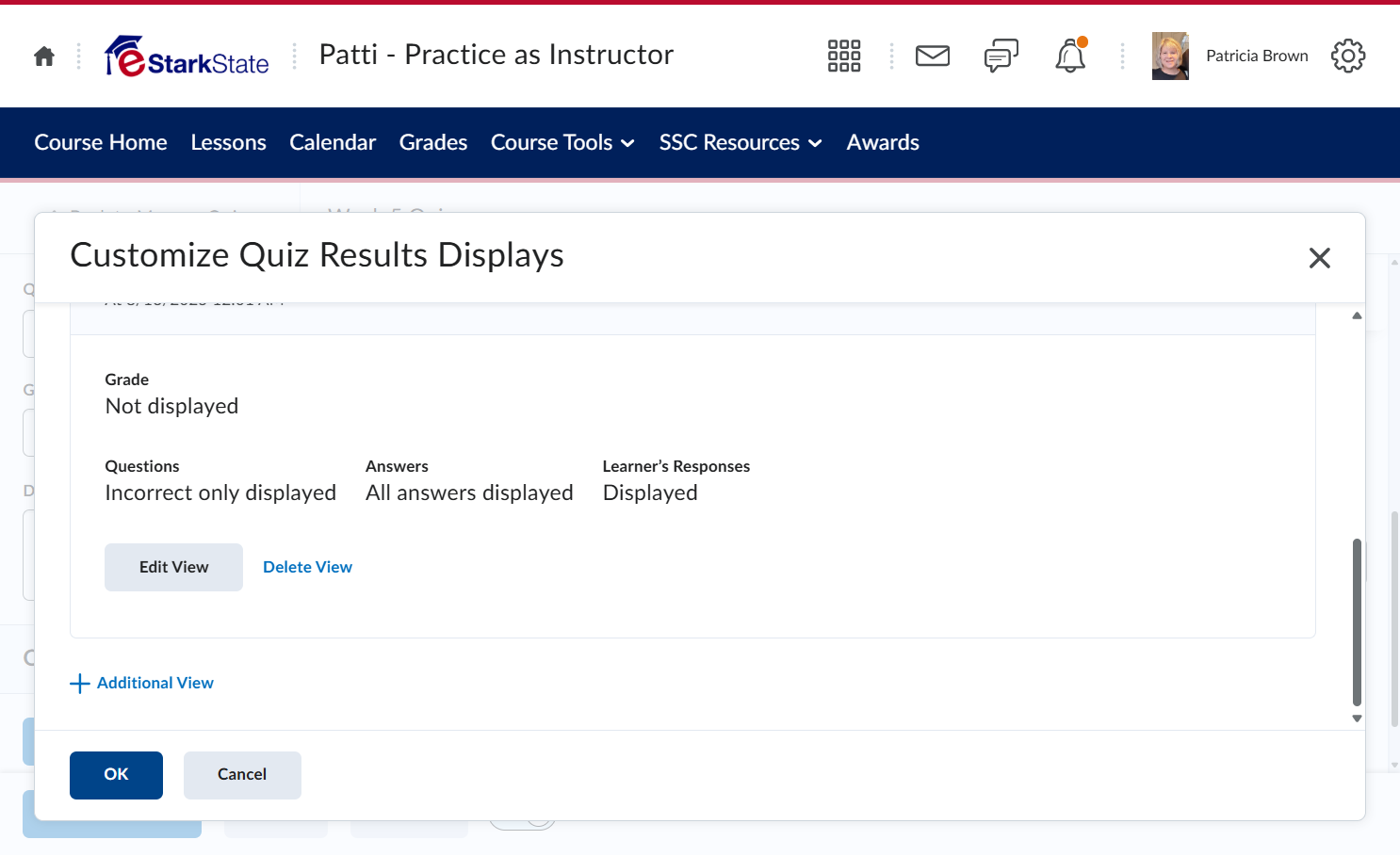The height and width of the screenshot is (856, 1400).
Task: Confirm with OK button
Action: tap(116, 775)
